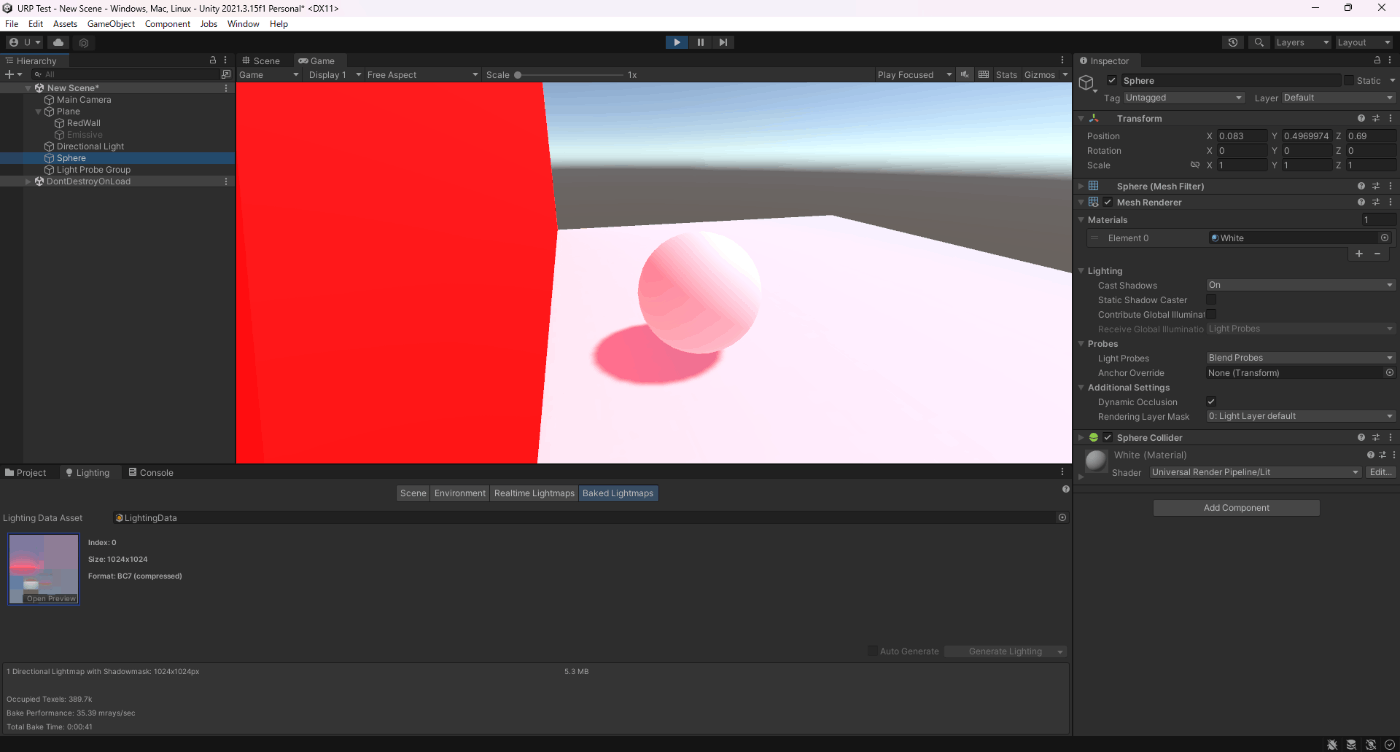Enable the Static checkbox
This screenshot has width=1400, height=752.
coord(1348,81)
